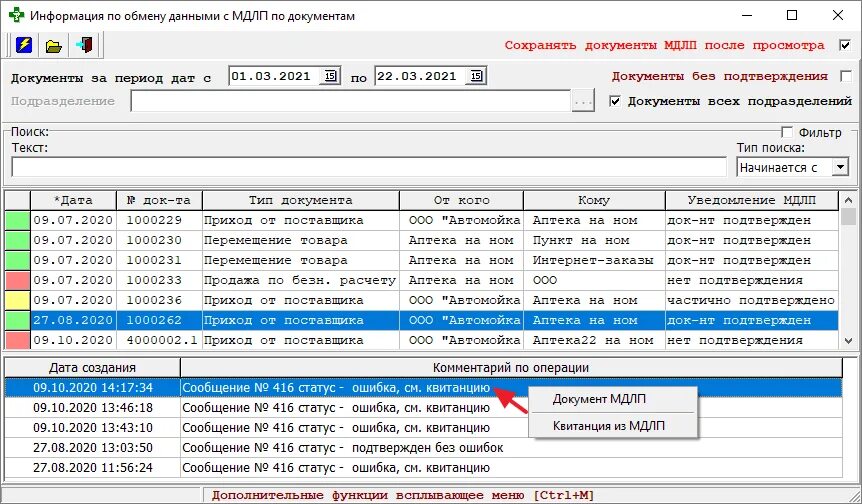
Task: Click the 'Тип документа' column header
Action: coord(301,201)
